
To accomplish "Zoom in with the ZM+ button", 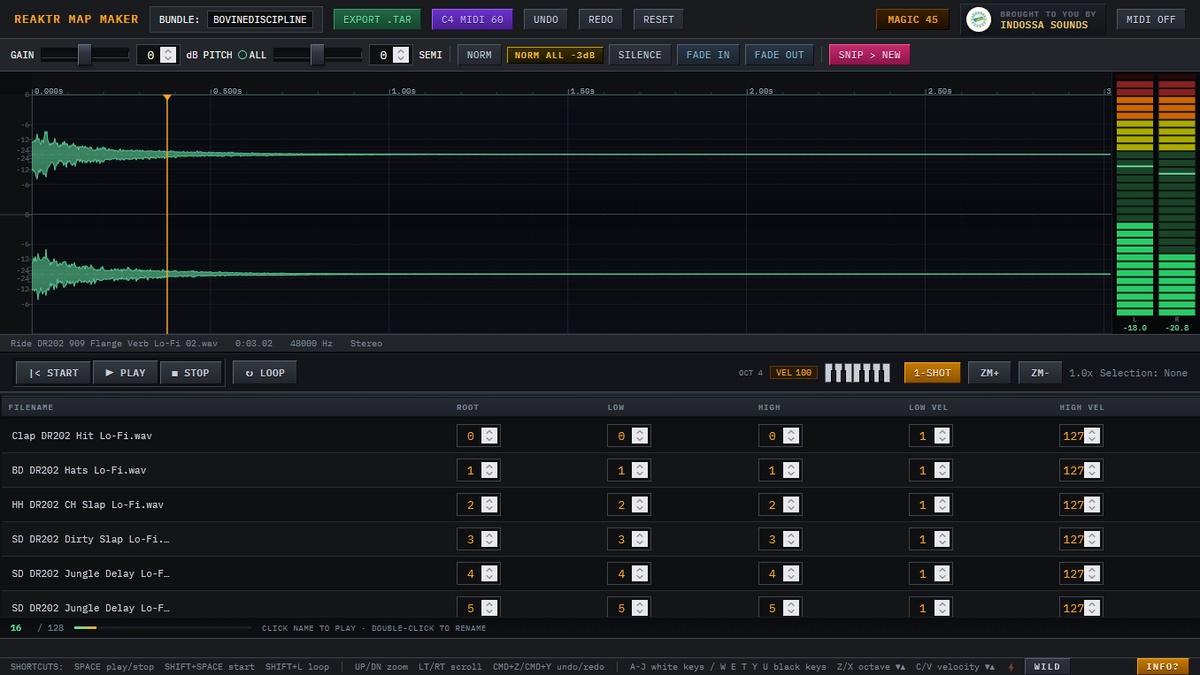I will (x=989, y=373).
